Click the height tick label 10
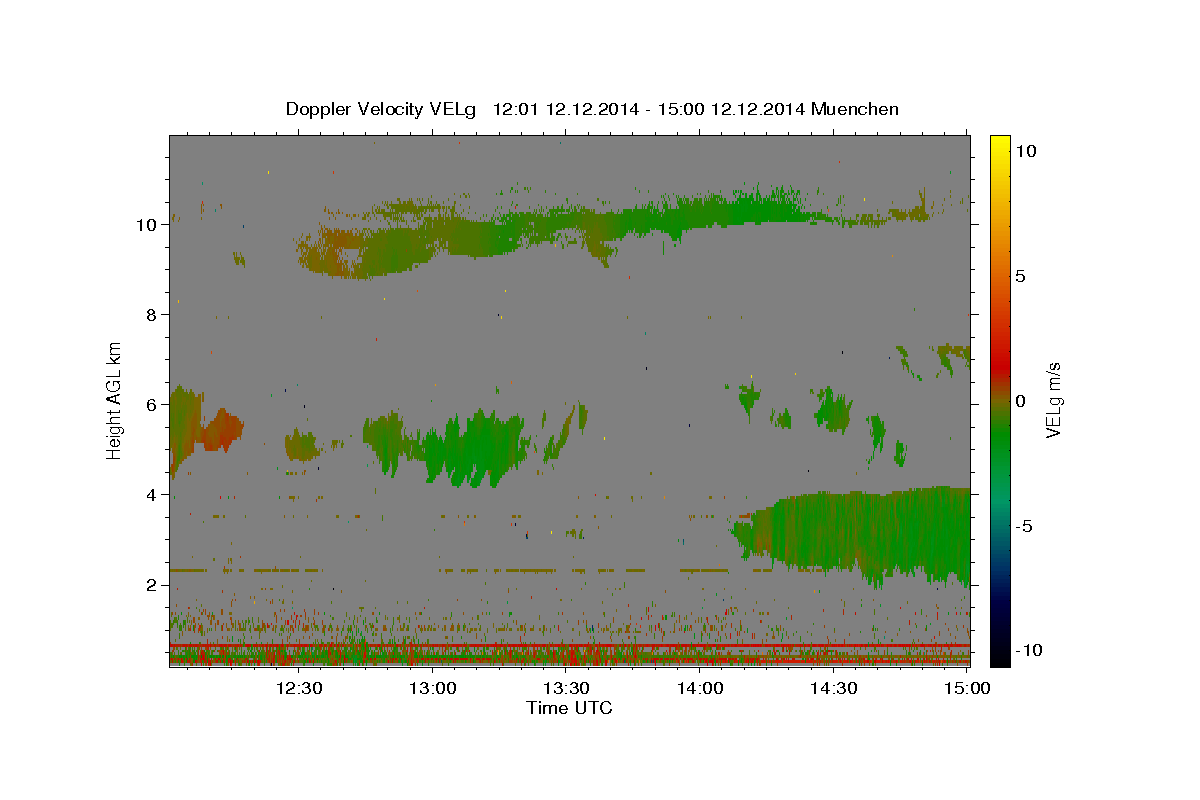The width and height of the screenshot is (1200, 800). click(x=147, y=225)
